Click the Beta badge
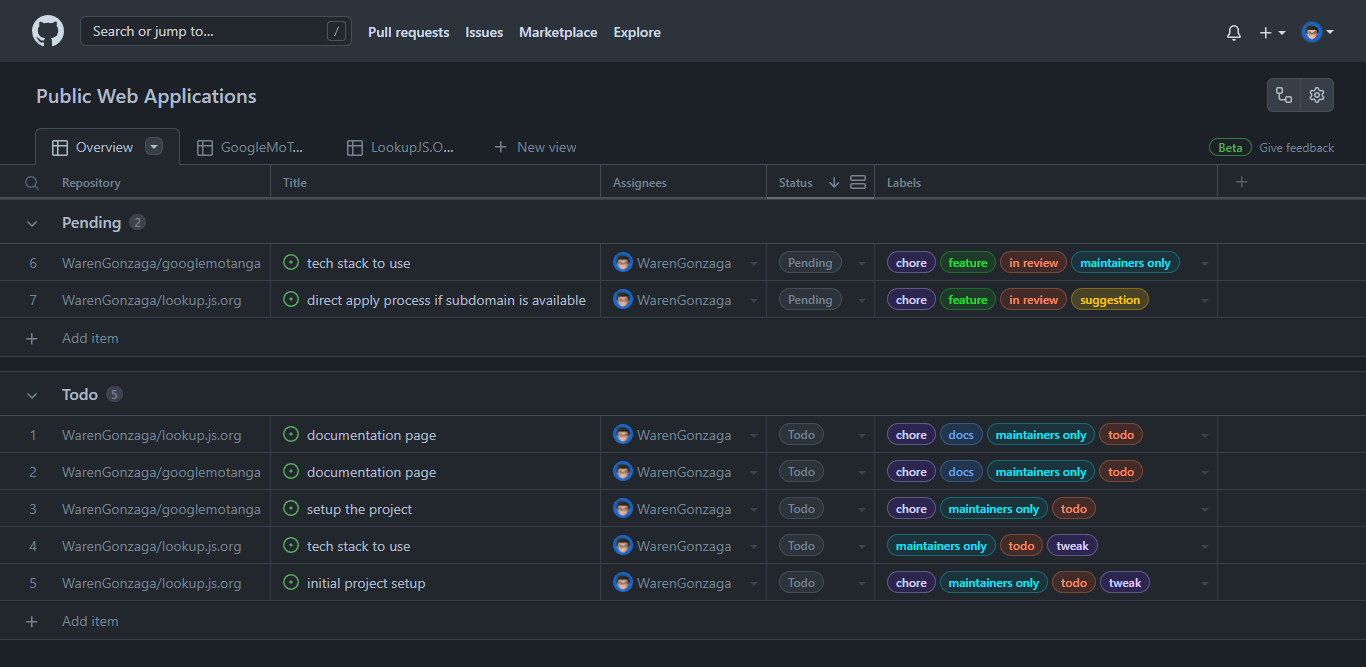 1230,148
